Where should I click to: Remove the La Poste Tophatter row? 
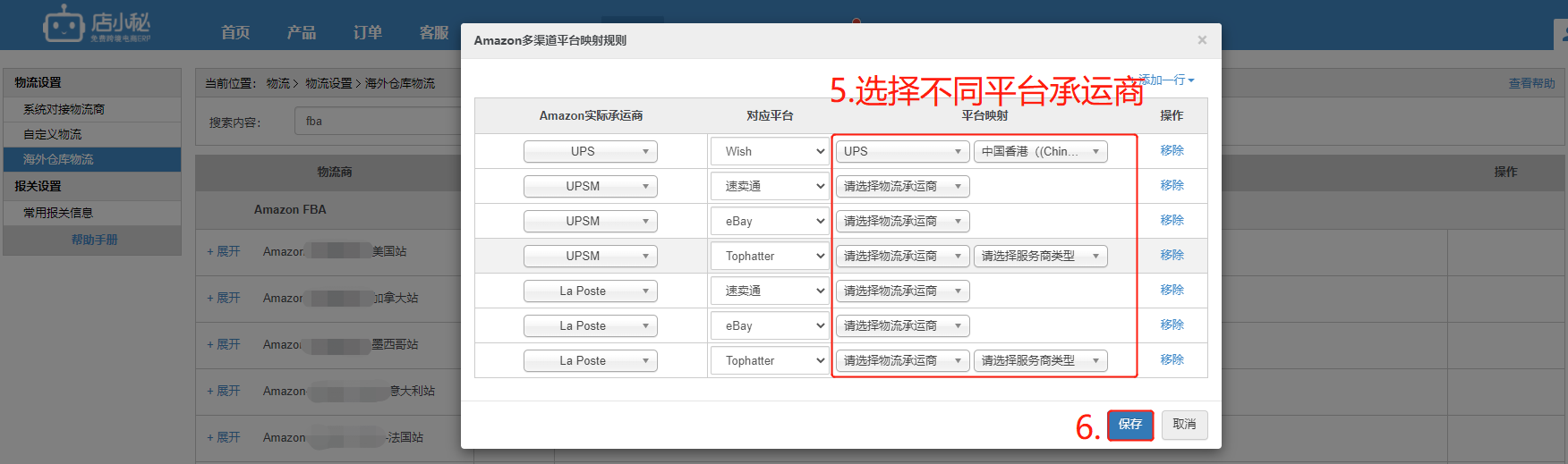tap(1172, 359)
